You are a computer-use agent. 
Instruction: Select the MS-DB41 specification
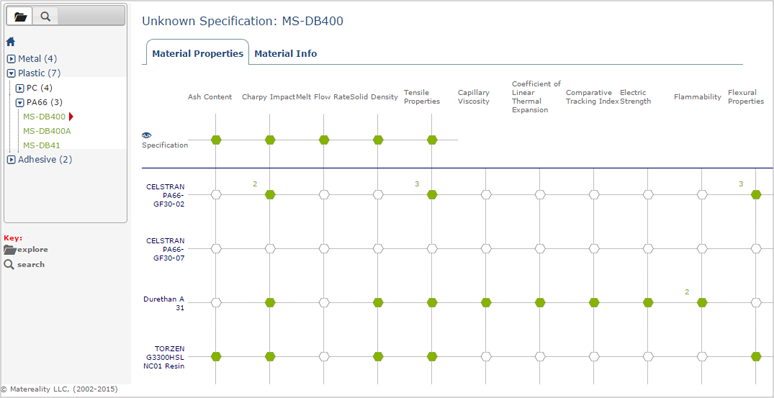[41, 145]
